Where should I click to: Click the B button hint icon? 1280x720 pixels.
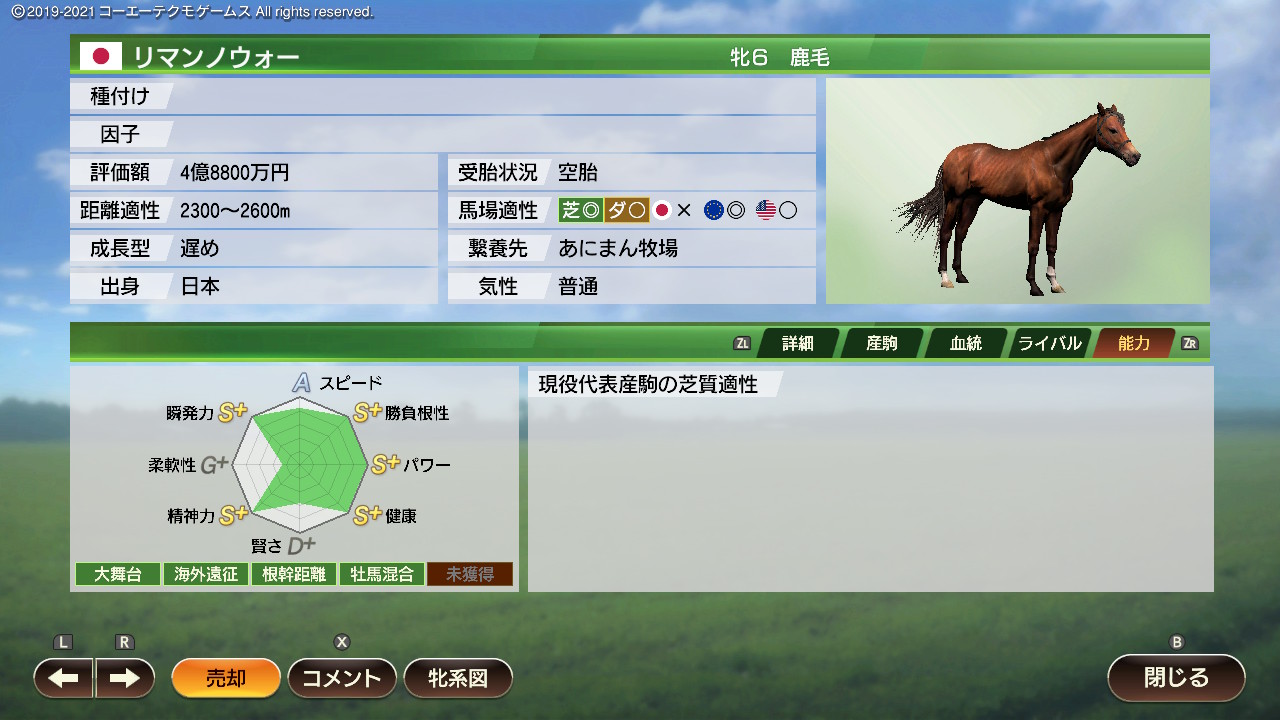coord(1177,642)
